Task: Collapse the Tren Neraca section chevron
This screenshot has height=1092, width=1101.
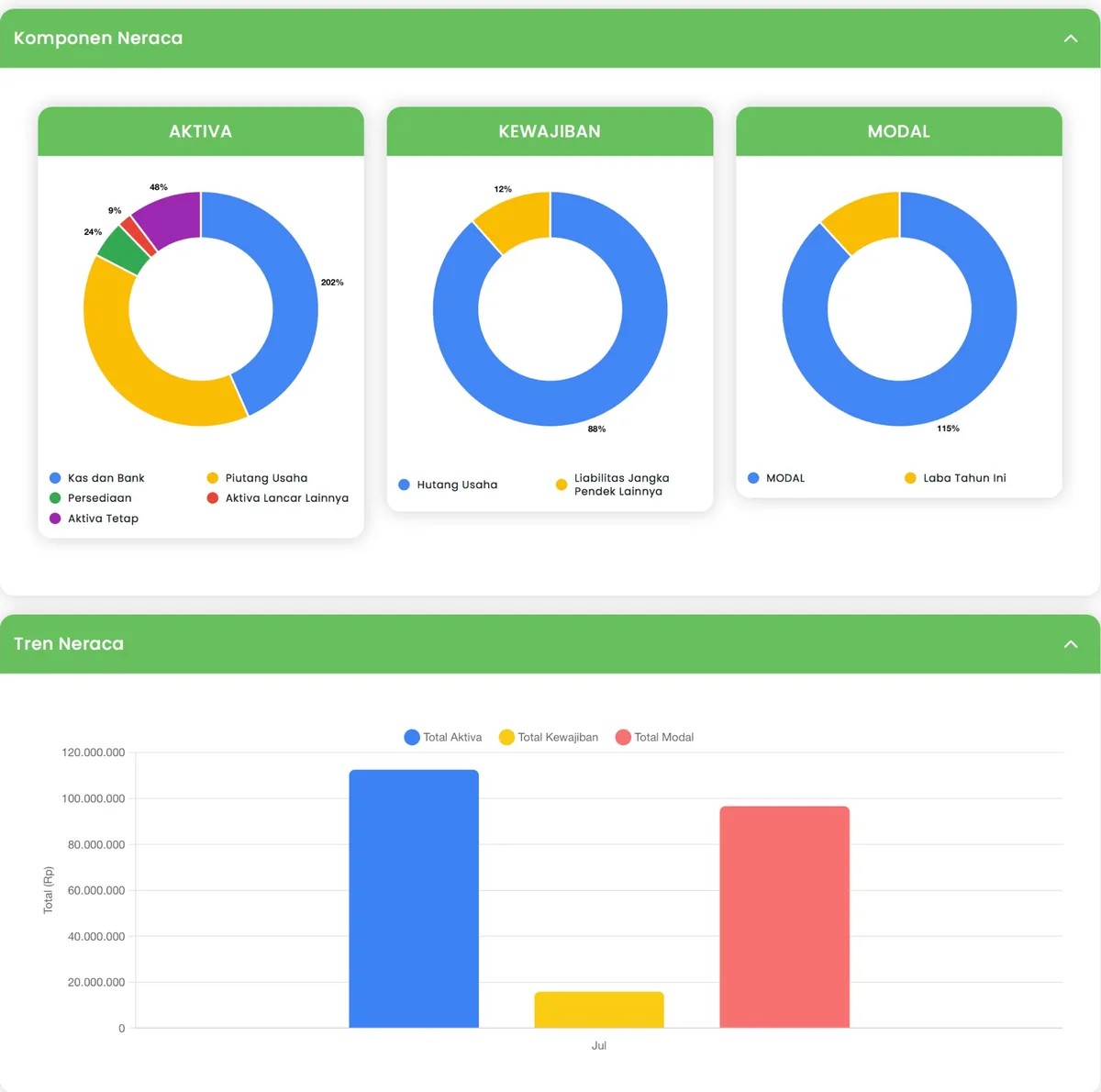Action: [1071, 644]
